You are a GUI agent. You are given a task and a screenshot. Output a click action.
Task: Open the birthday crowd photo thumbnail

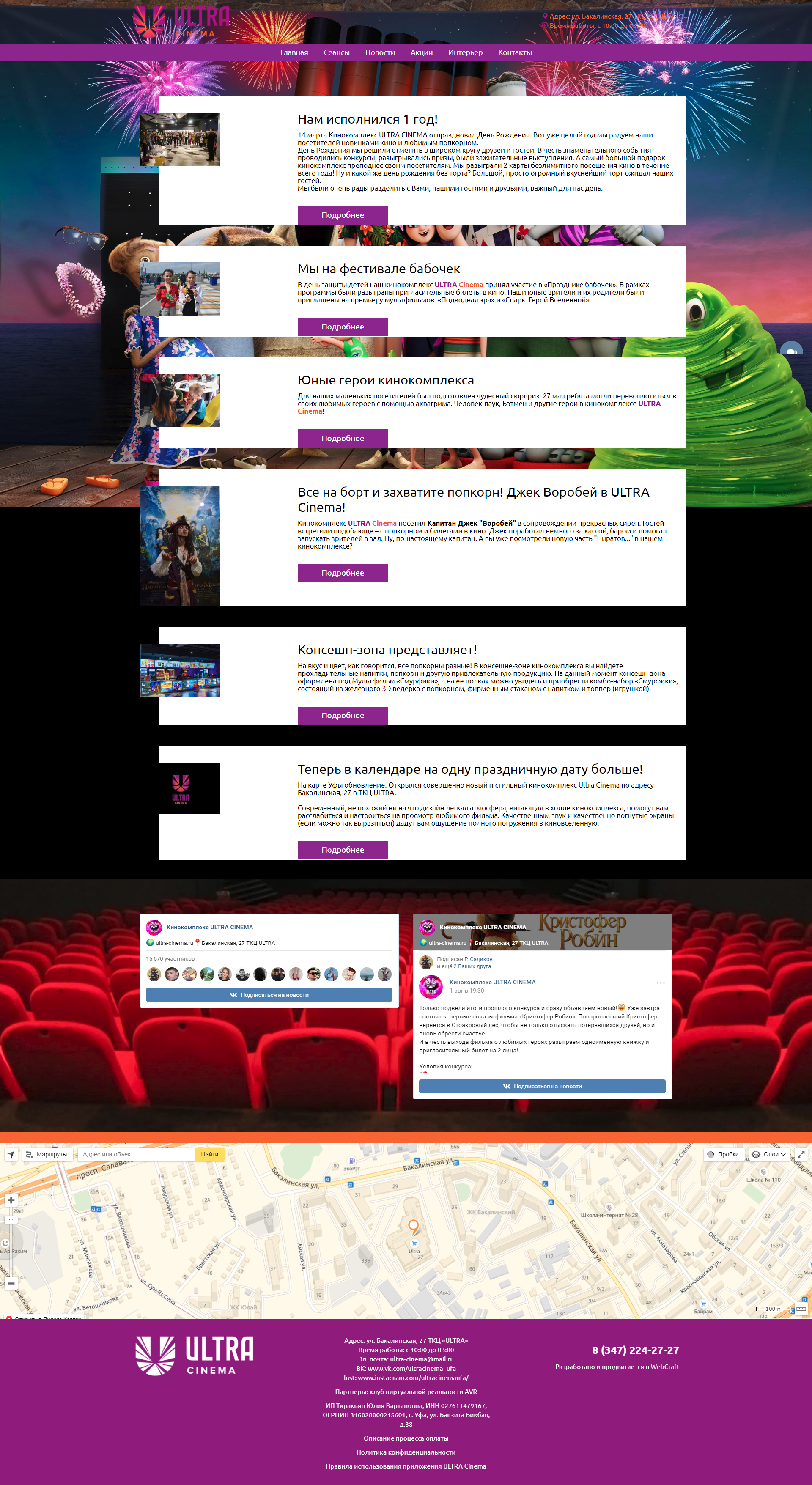pyautogui.click(x=180, y=140)
